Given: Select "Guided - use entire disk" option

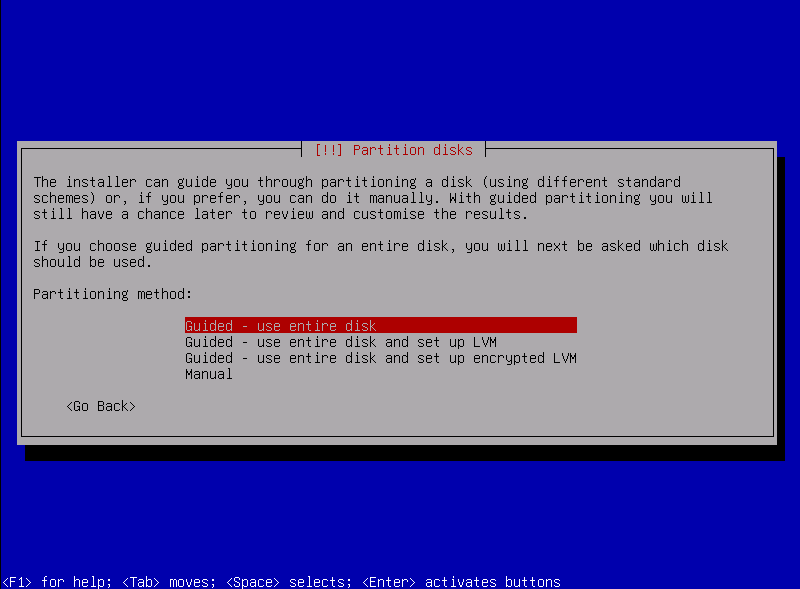Looking at the screenshot, I should [281, 326].
